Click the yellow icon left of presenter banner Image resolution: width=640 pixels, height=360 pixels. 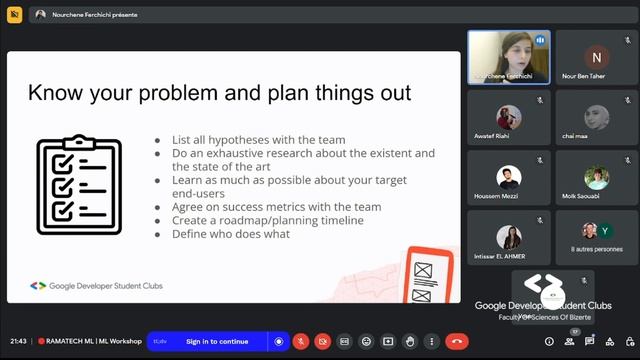tap(15, 15)
